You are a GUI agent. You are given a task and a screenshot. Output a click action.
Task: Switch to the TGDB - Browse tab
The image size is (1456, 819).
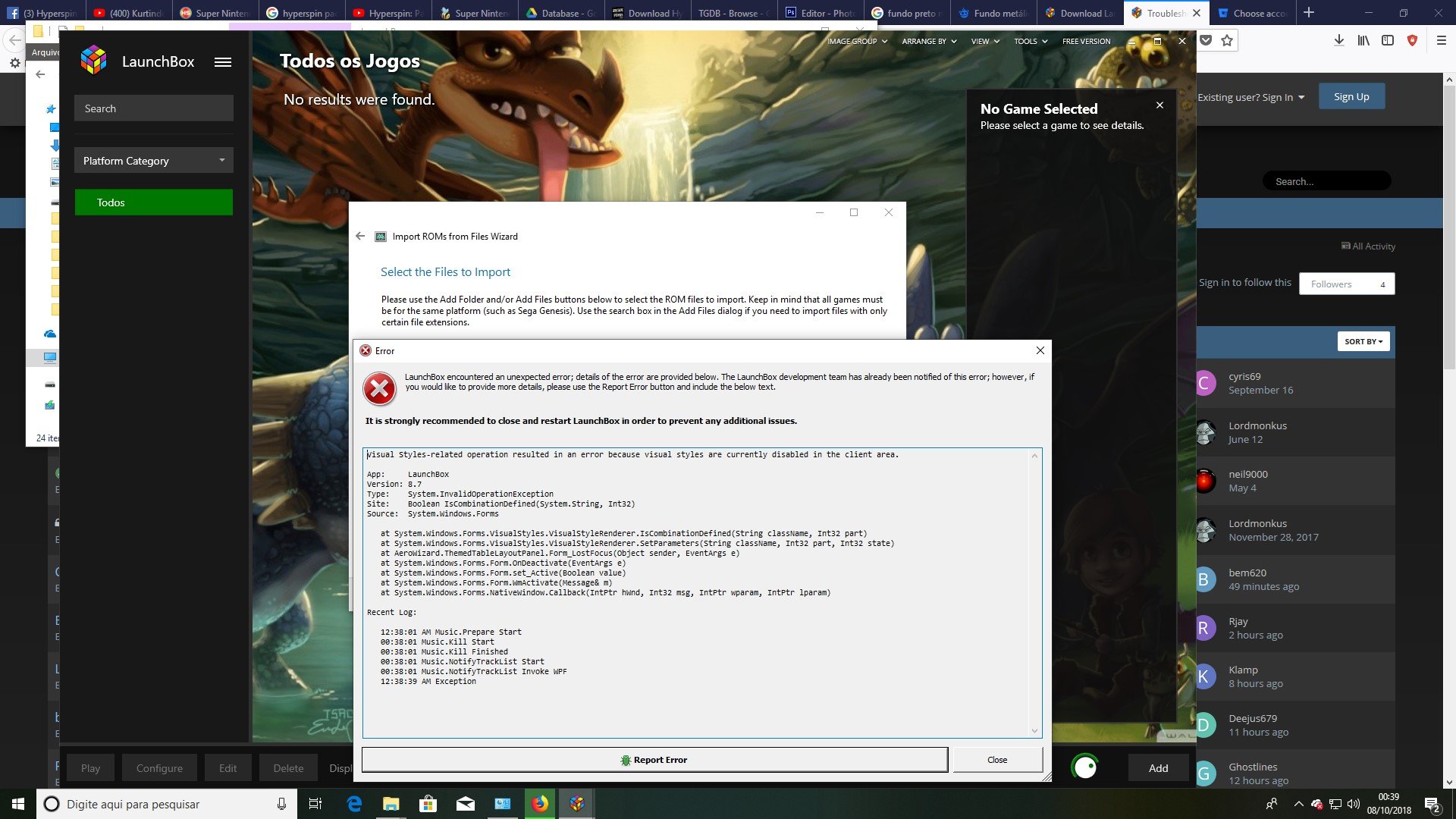coord(733,13)
